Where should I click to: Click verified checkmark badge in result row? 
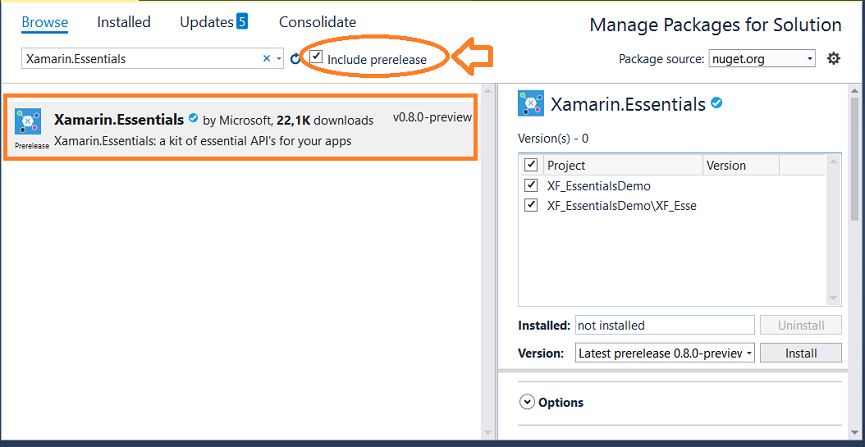coord(193,118)
